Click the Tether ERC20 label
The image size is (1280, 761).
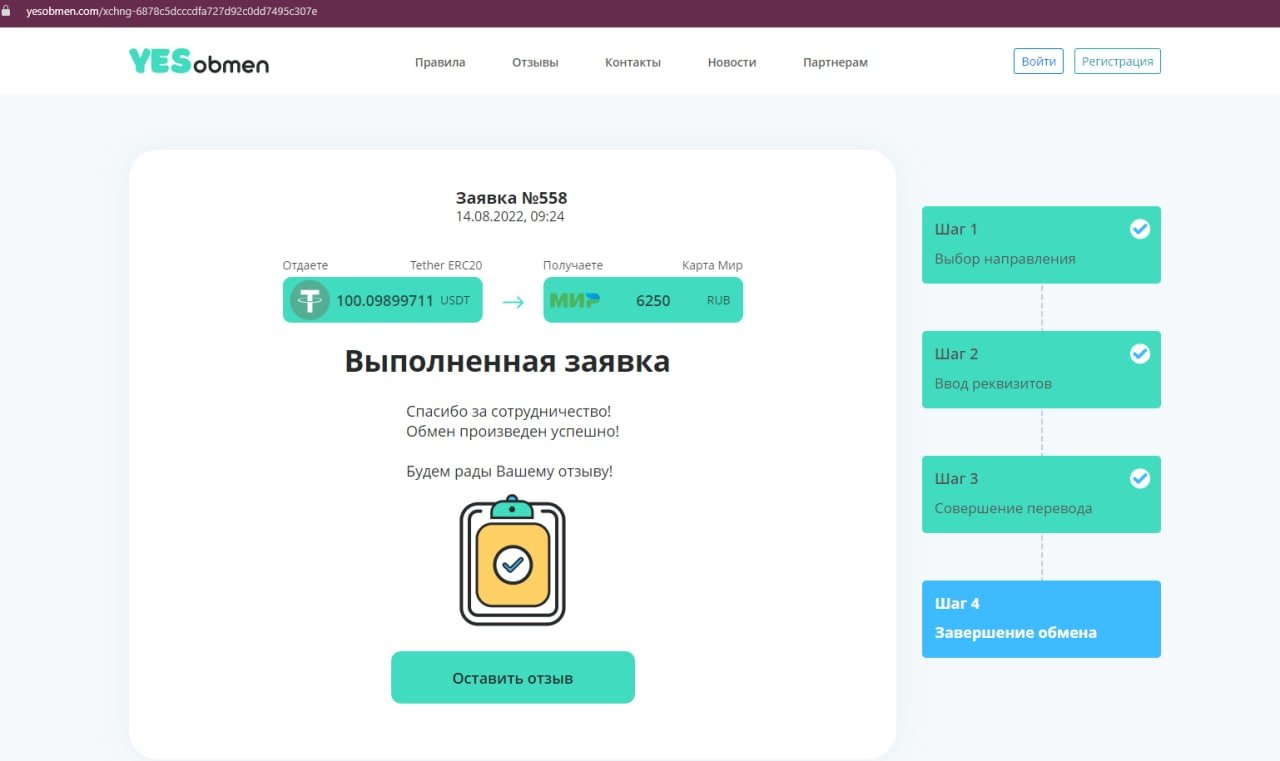pos(446,265)
